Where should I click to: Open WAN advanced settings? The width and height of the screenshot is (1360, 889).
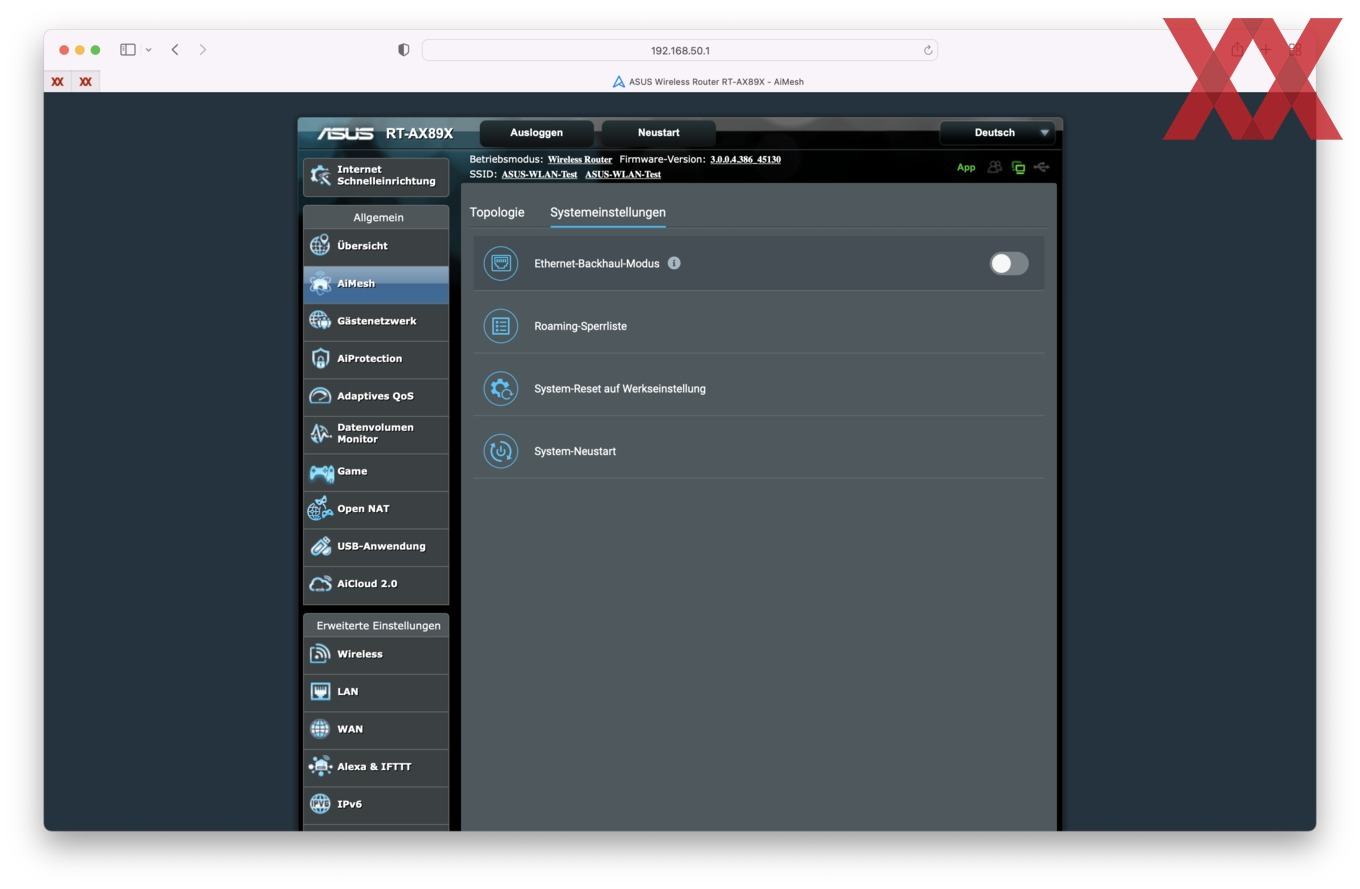[376, 730]
